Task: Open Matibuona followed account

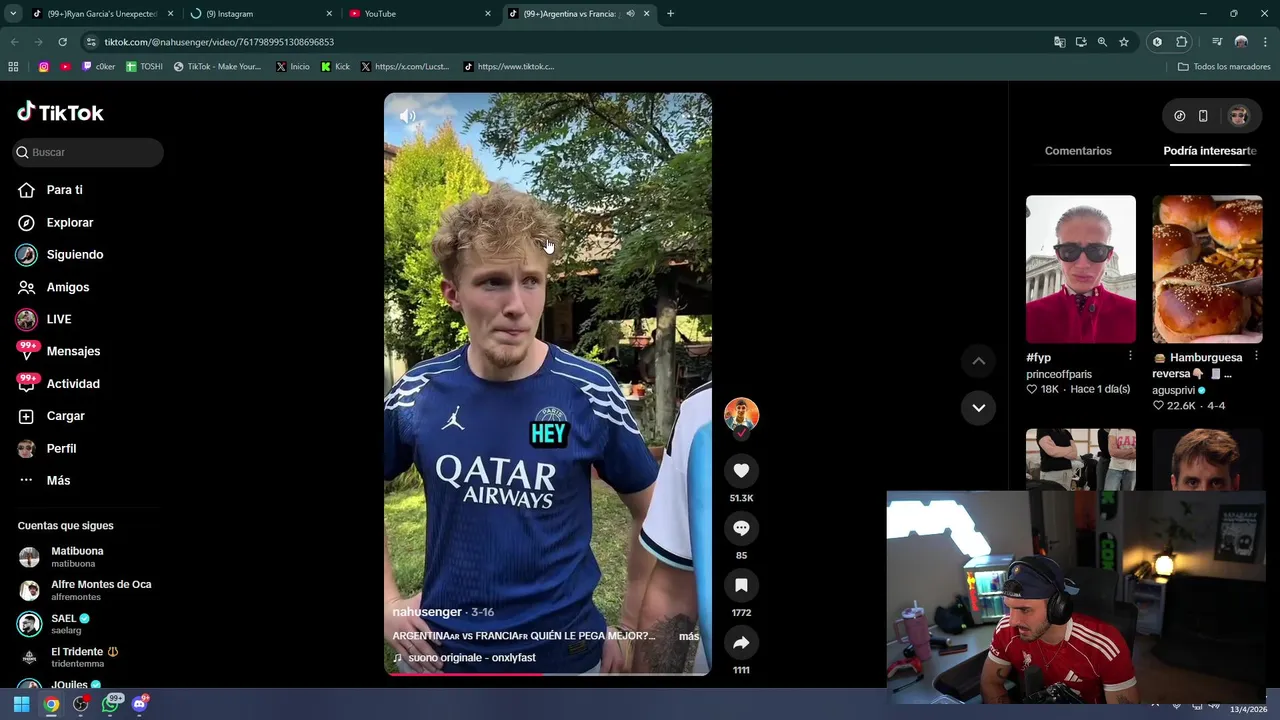Action: click(x=77, y=557)
